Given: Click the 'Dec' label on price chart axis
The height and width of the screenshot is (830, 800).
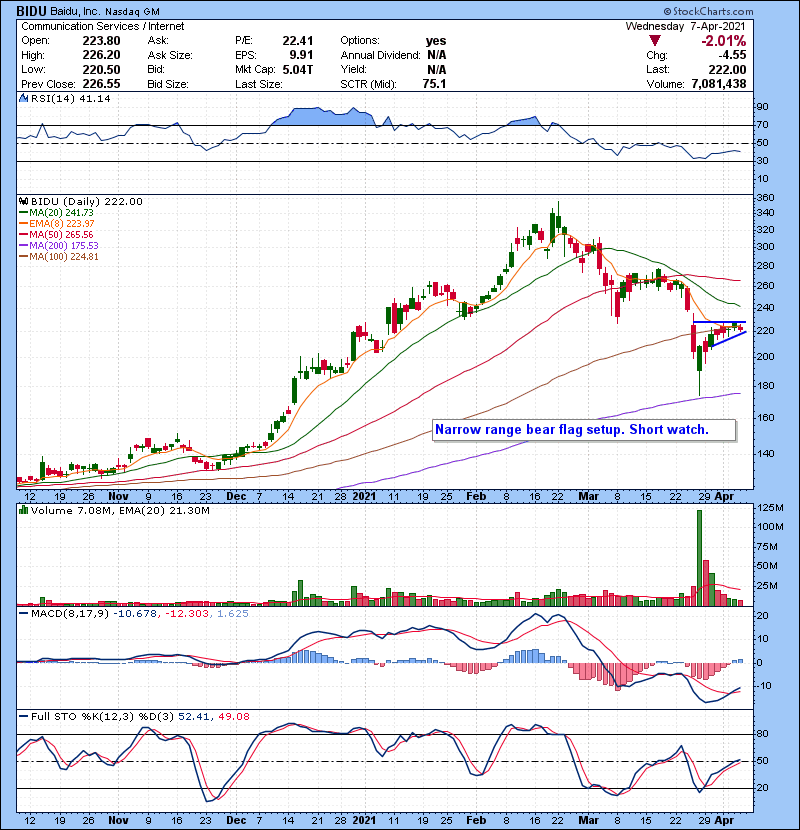Looking at the screenshot, I should point(236,496).
